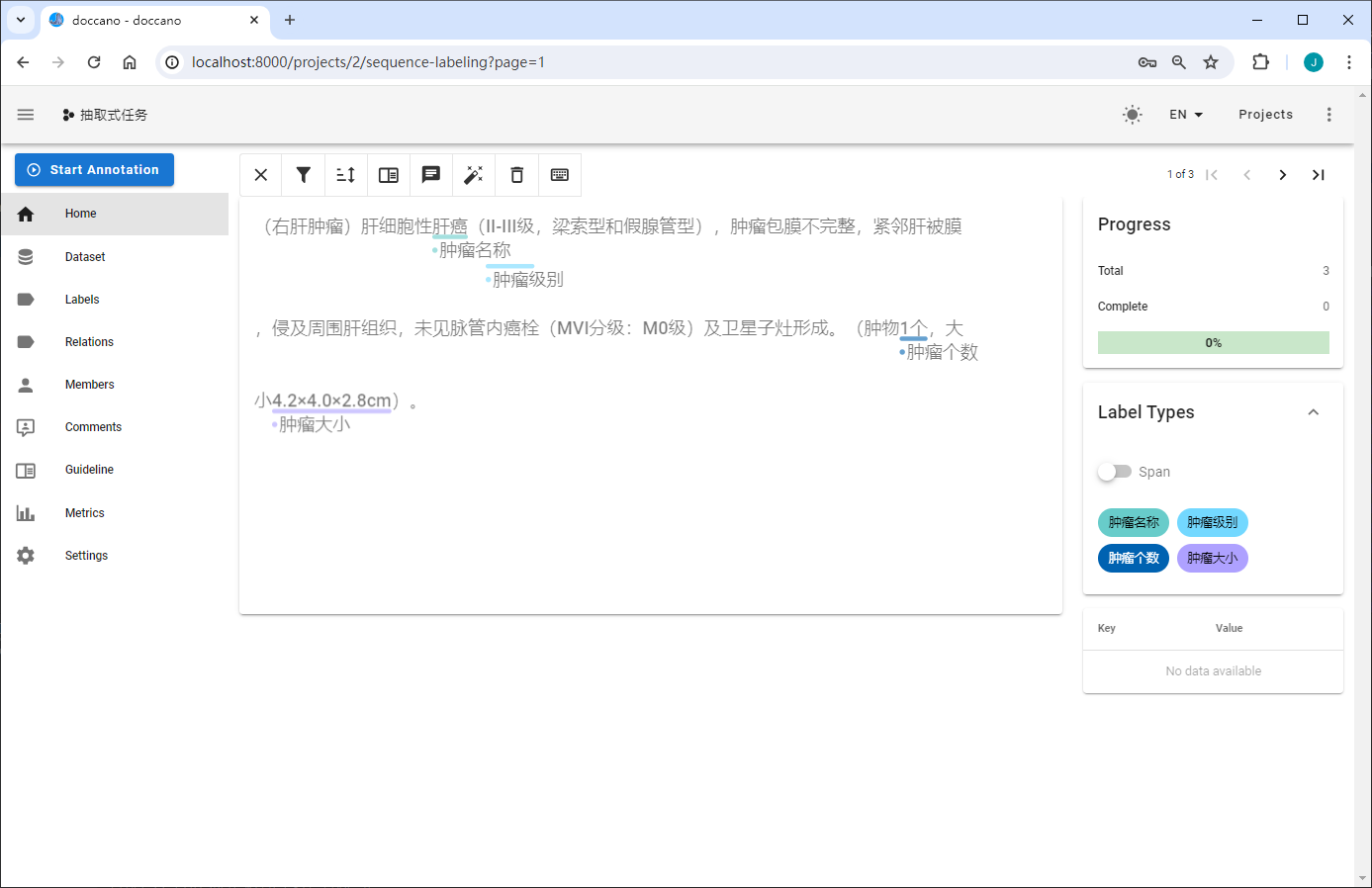Image resolution: width=1372 pixels, height=888 pixels.
Task: Open the comment icon in toolbar
Action: 431,175
